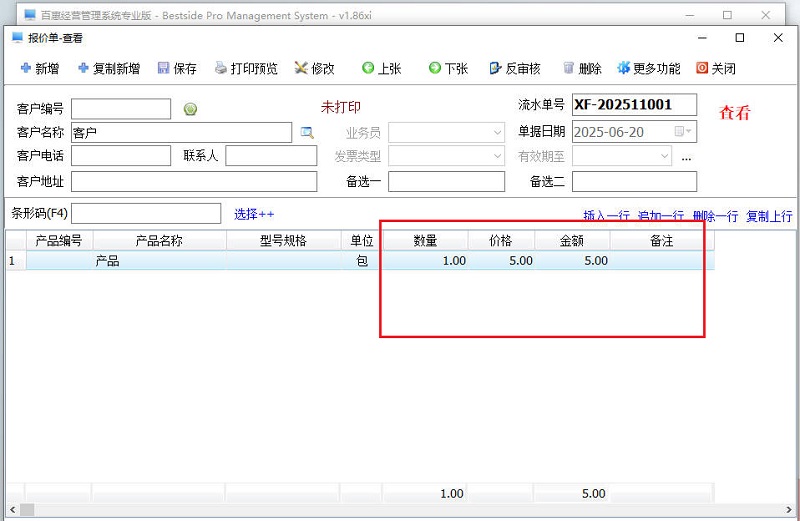Screen dimensions: 800x521
Task: Click the horizontal scrollbar right arrow
Action: point(789,509)
